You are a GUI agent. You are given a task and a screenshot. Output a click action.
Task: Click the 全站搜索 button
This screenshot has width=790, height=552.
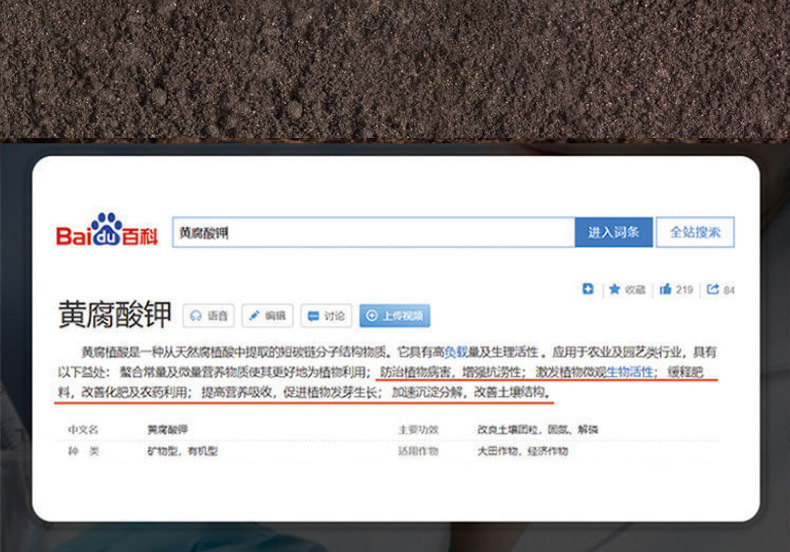pos(695,232)
